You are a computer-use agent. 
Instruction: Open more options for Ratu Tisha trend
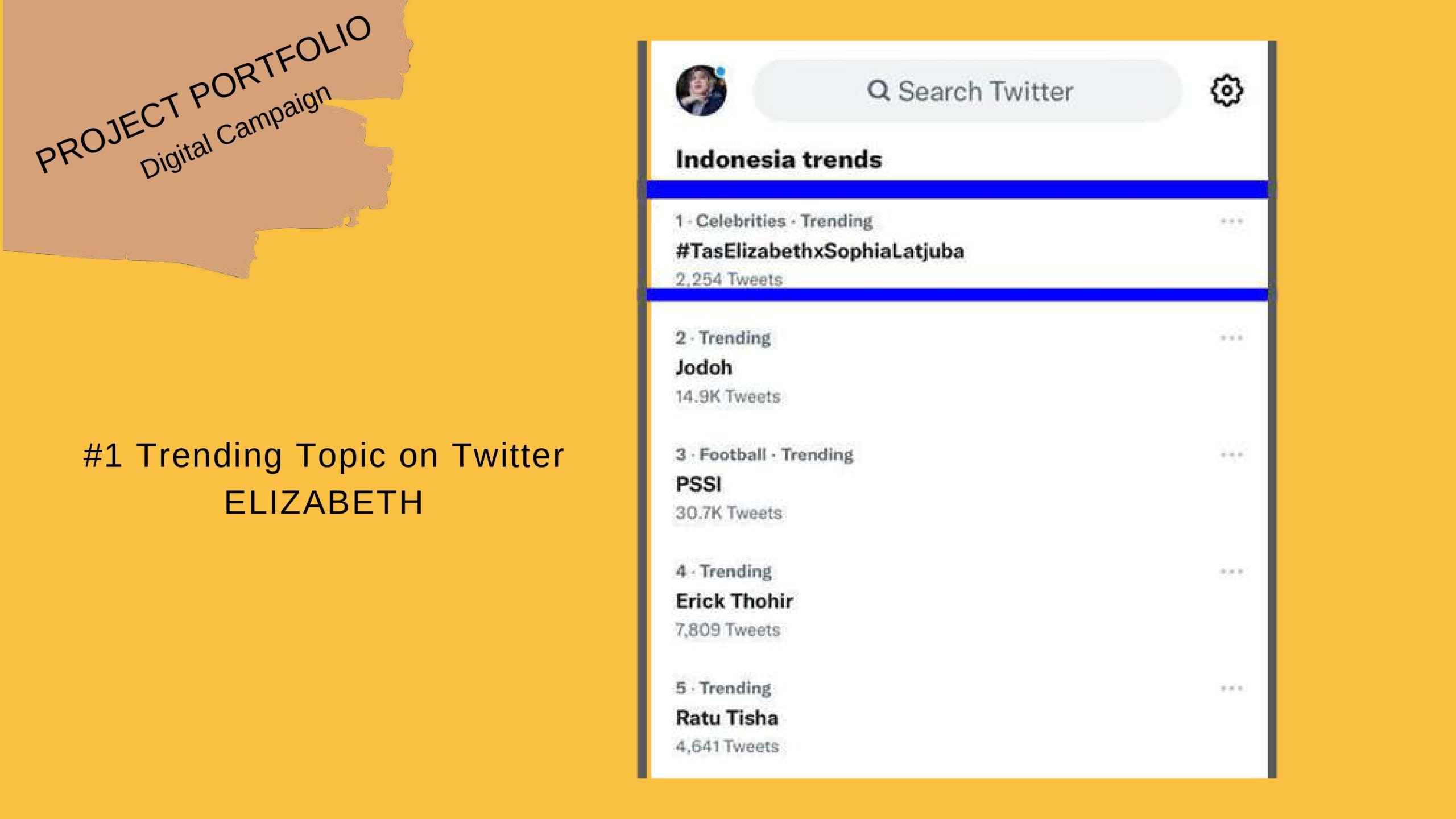click(1231, 689)
